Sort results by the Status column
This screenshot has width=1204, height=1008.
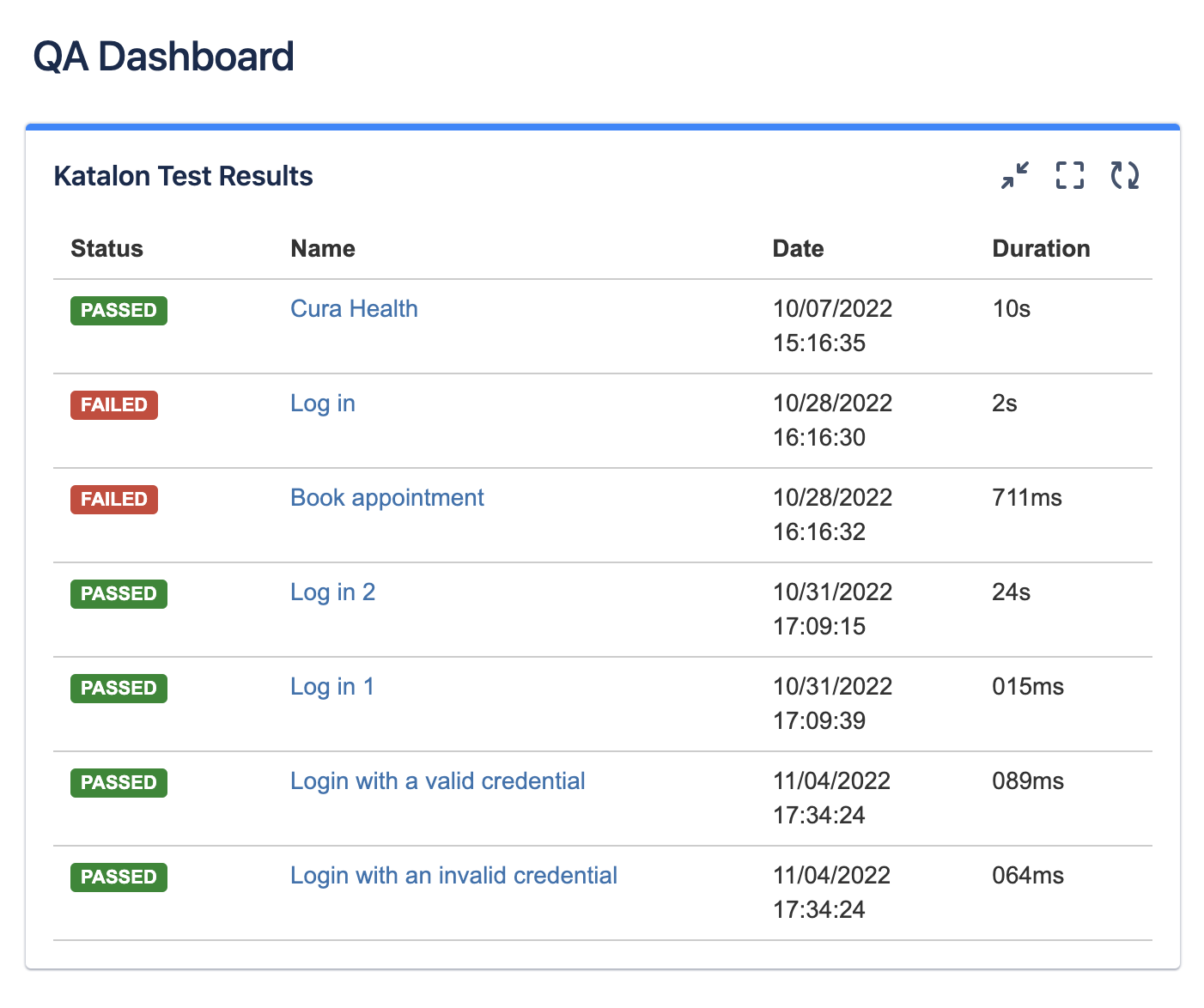coord(106,248)
